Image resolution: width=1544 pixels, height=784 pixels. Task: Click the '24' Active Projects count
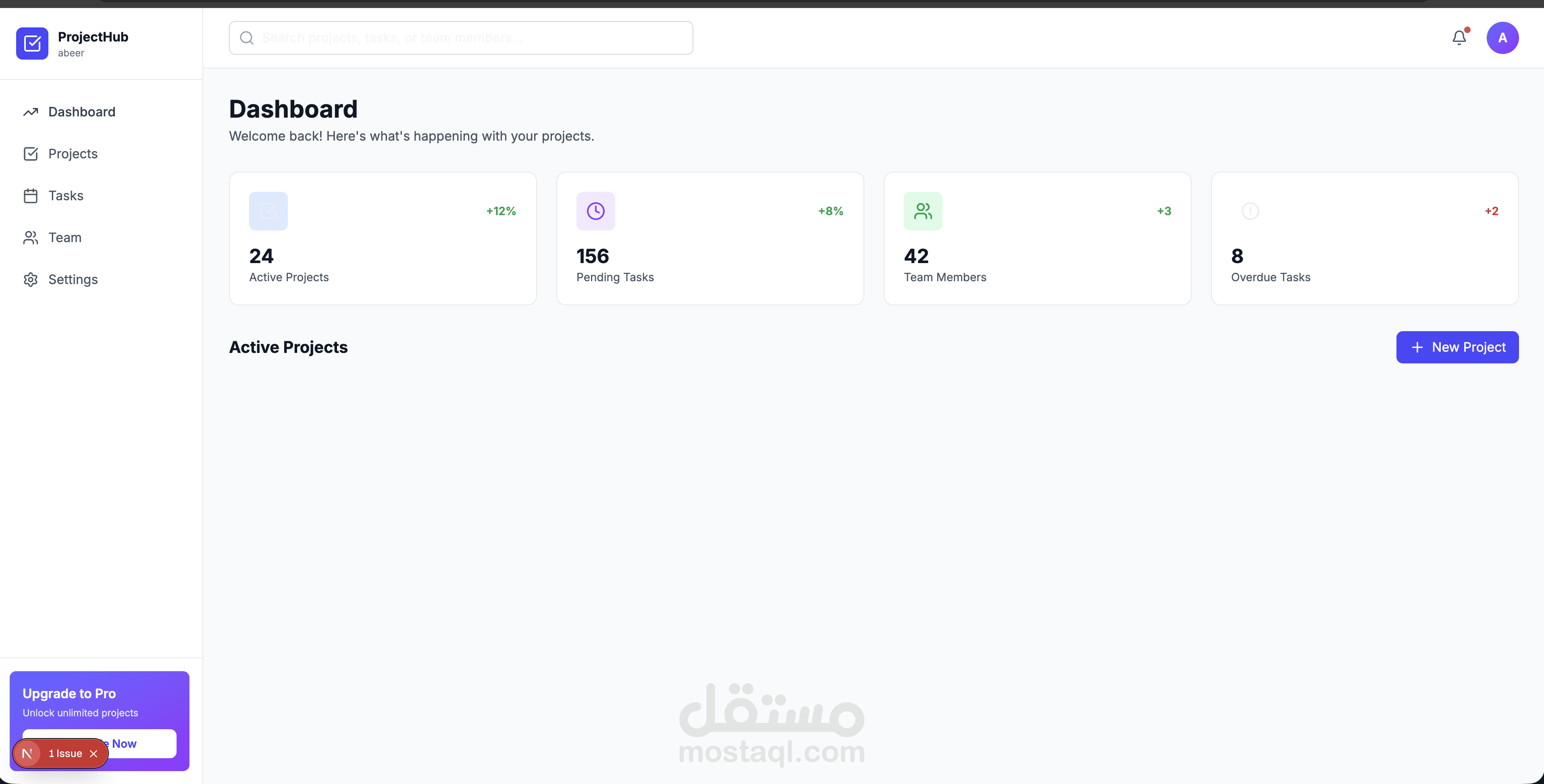(x=261, y=256)
